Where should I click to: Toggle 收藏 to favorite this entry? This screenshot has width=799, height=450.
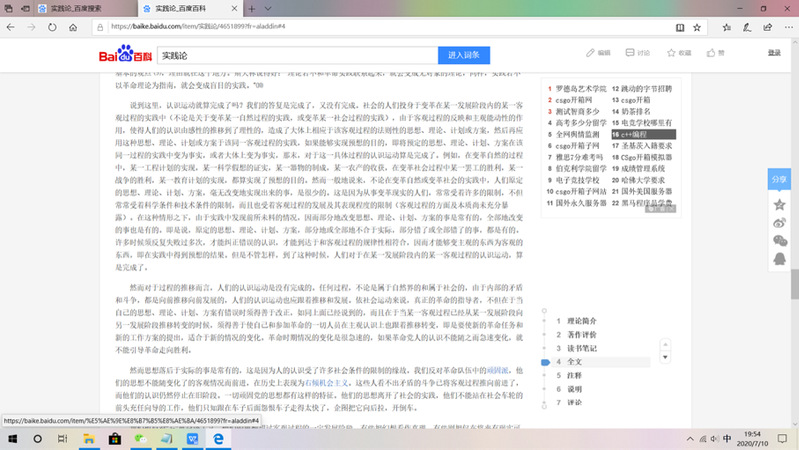672,52
